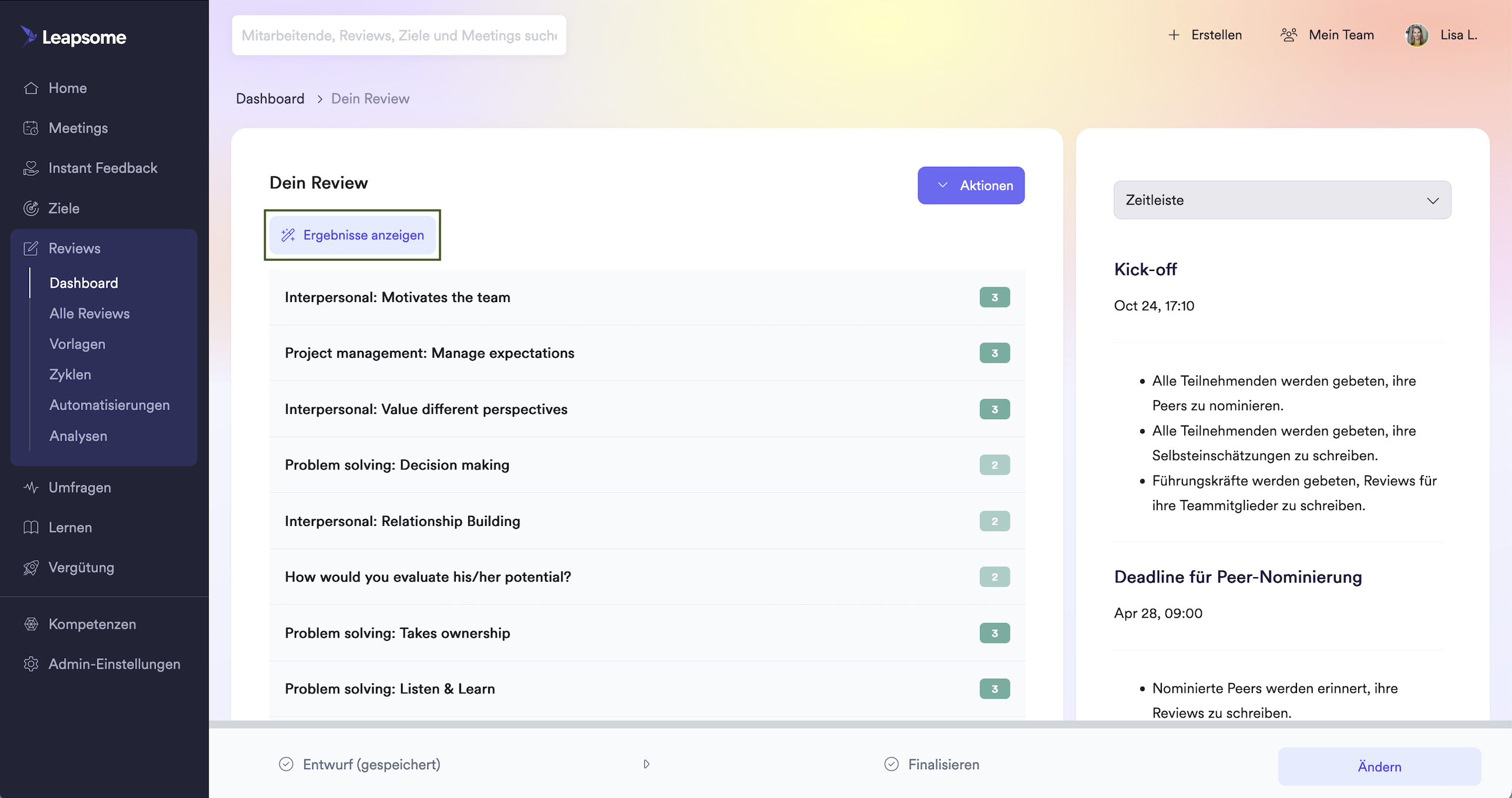The height and width of the screenshot is (798, 1512).
Task: Open Lisa L. profile avatar
Action: (1416, 35)
